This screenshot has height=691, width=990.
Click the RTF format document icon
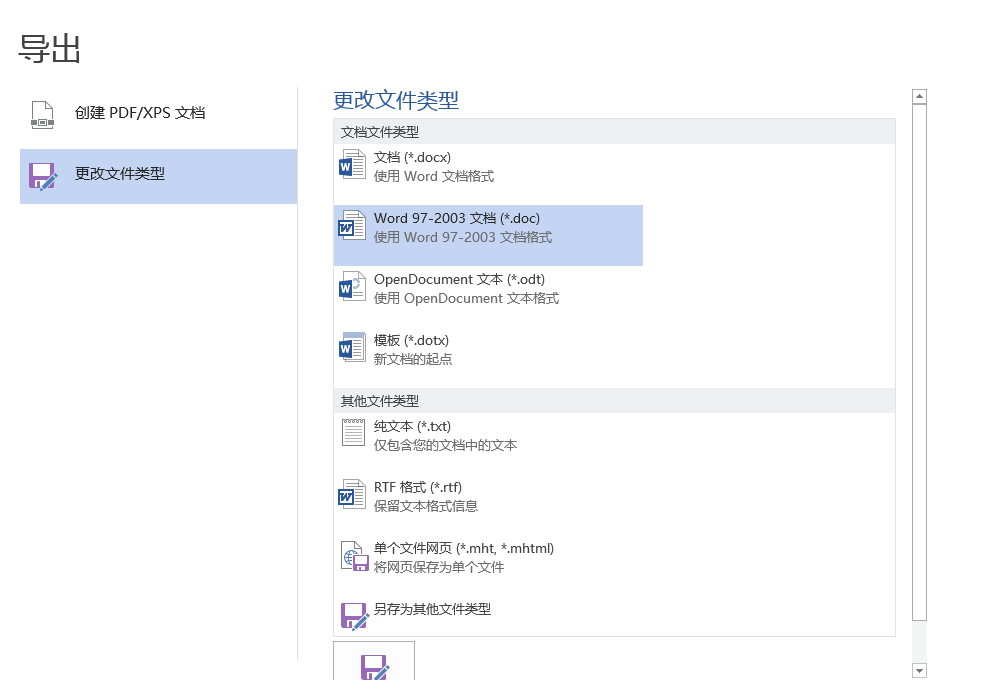(352, 494)
